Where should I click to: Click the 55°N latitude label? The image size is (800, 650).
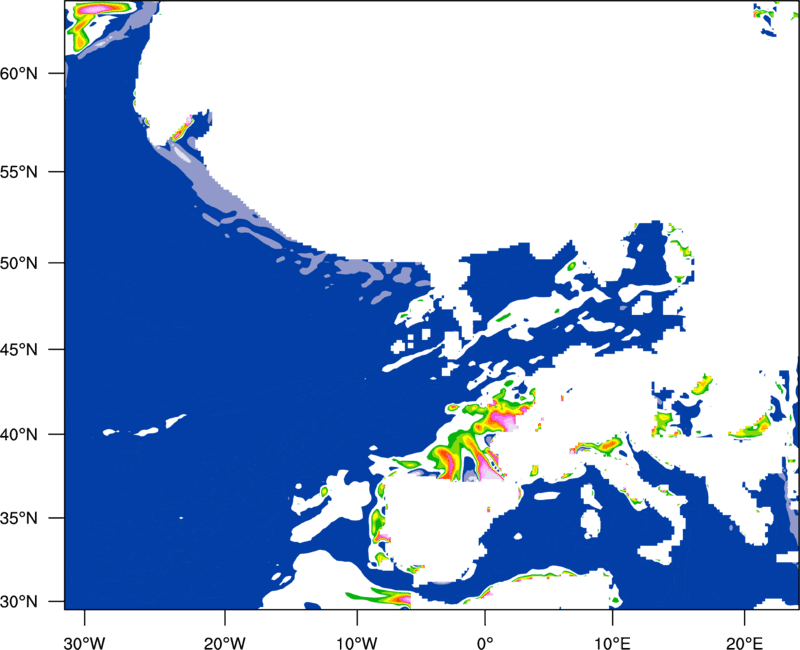click(19, 172)
